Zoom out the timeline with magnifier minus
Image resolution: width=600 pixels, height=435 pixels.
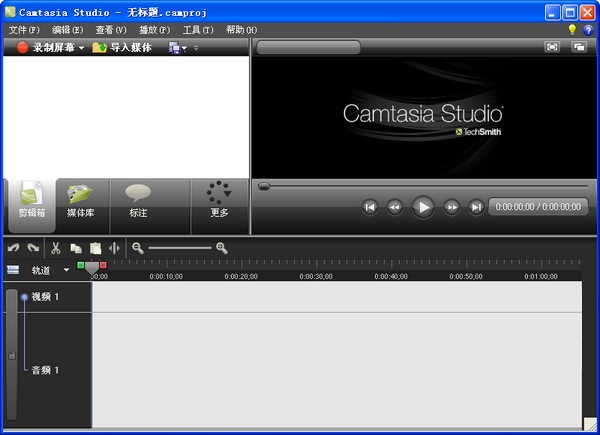point(138,248)
